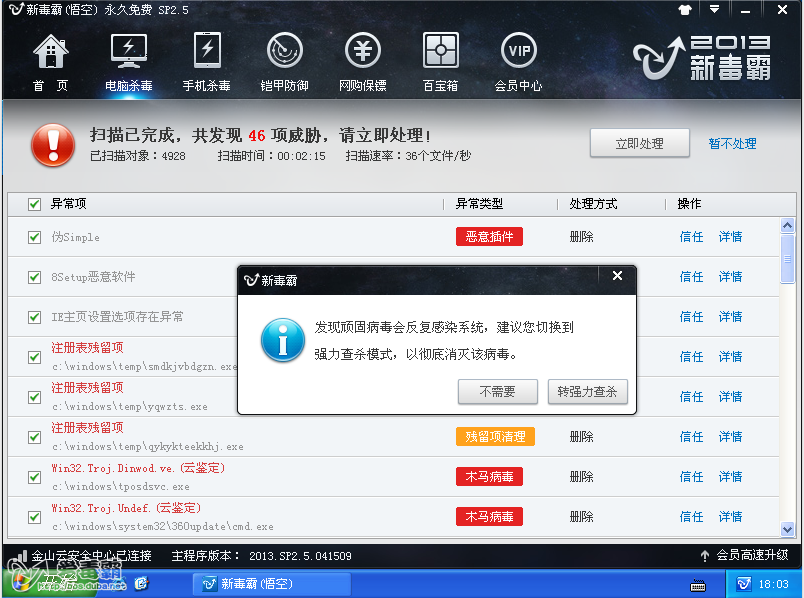Click scrollbar up arrow in threat list
The image size is (804, 598).
point(788,225)
